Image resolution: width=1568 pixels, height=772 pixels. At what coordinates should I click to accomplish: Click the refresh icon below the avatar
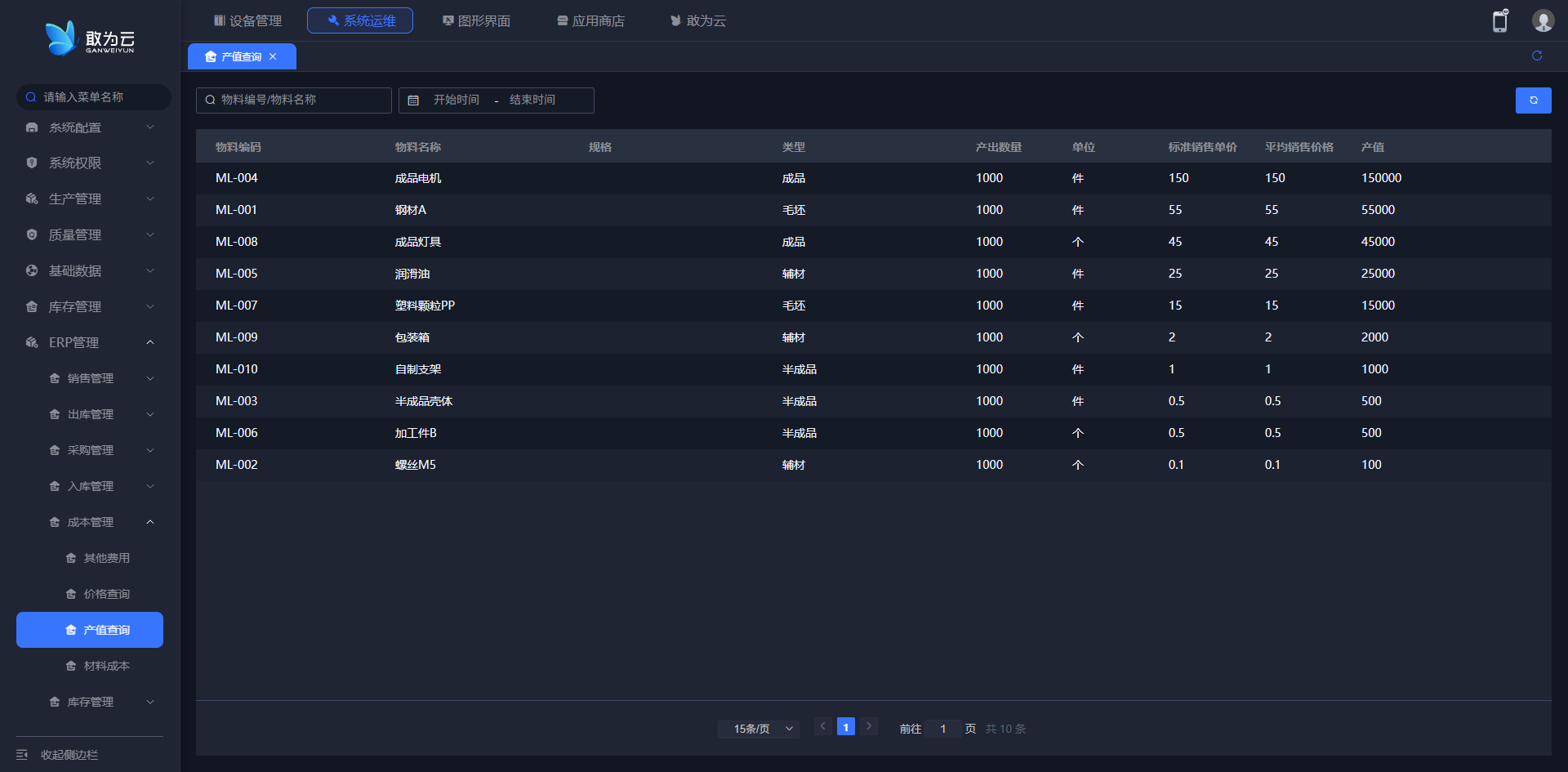point(1537,56)
